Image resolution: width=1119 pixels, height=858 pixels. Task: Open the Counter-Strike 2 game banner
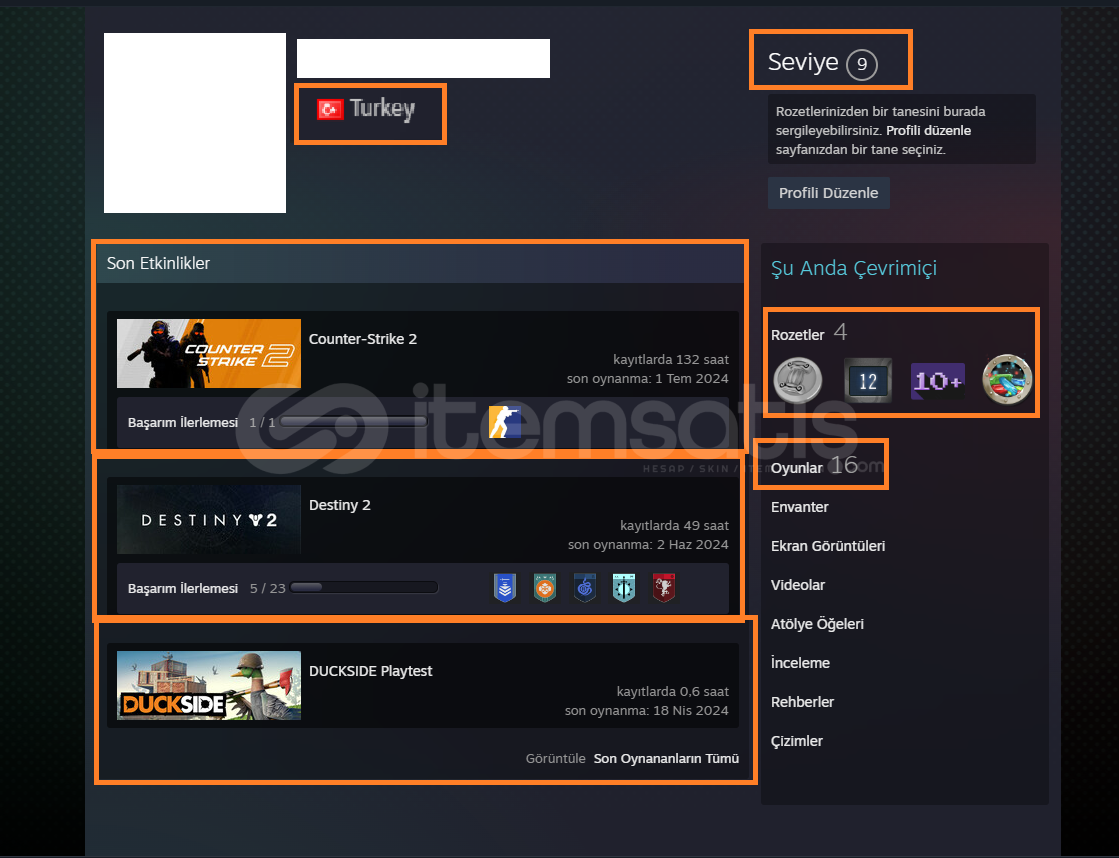(x=209, y=353)
